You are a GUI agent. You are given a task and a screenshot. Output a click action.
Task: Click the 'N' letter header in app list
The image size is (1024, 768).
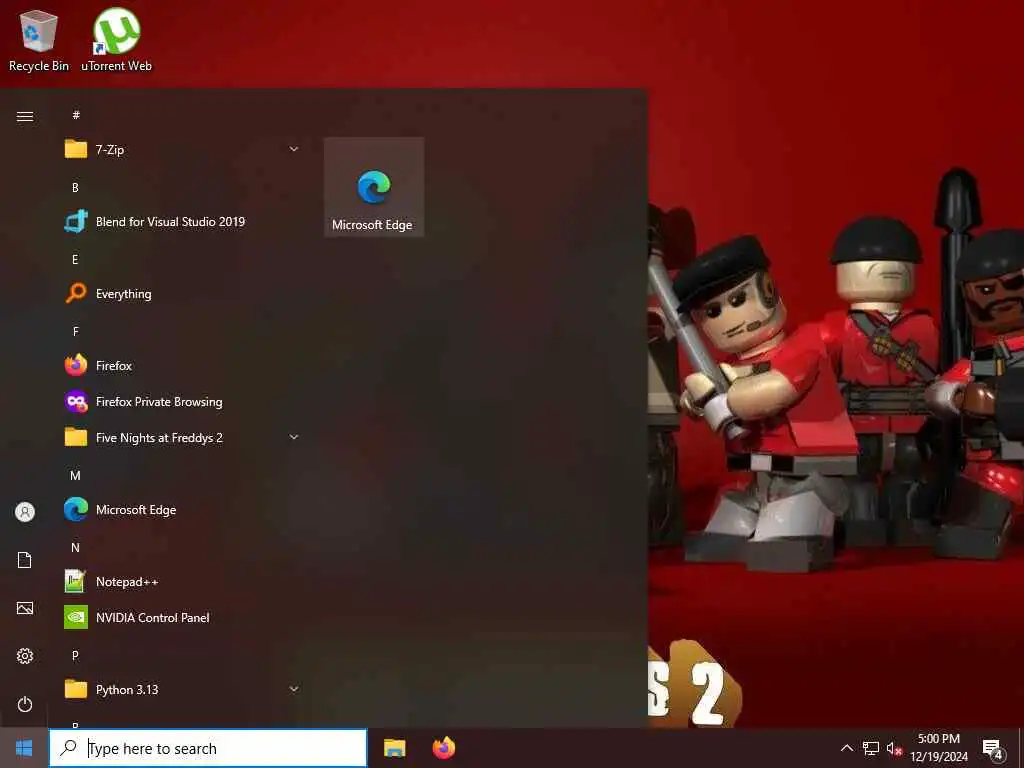point(75,547)
